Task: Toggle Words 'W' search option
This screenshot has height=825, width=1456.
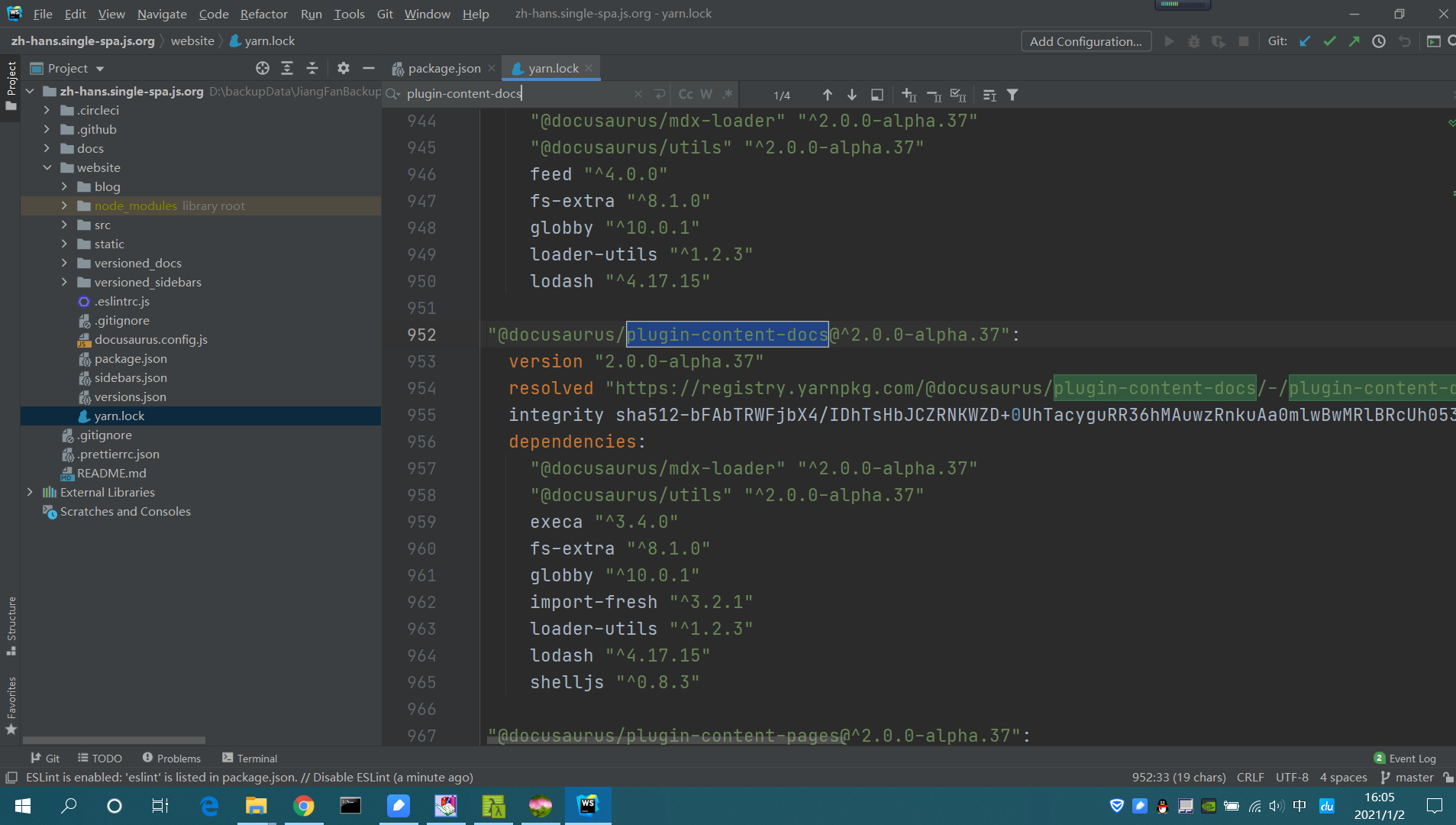Action: [706, 94]
